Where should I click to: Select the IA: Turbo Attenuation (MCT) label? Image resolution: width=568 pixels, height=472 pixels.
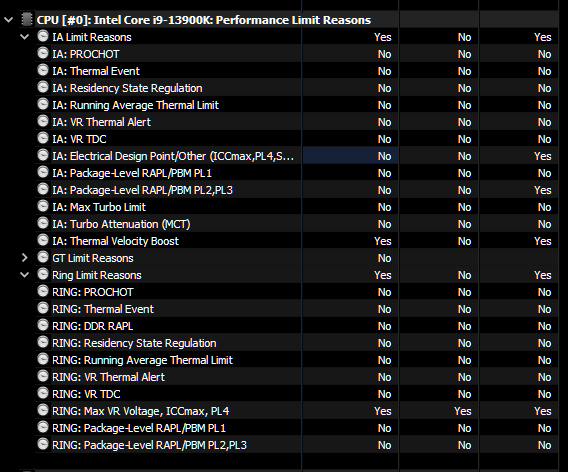point(121,225)
